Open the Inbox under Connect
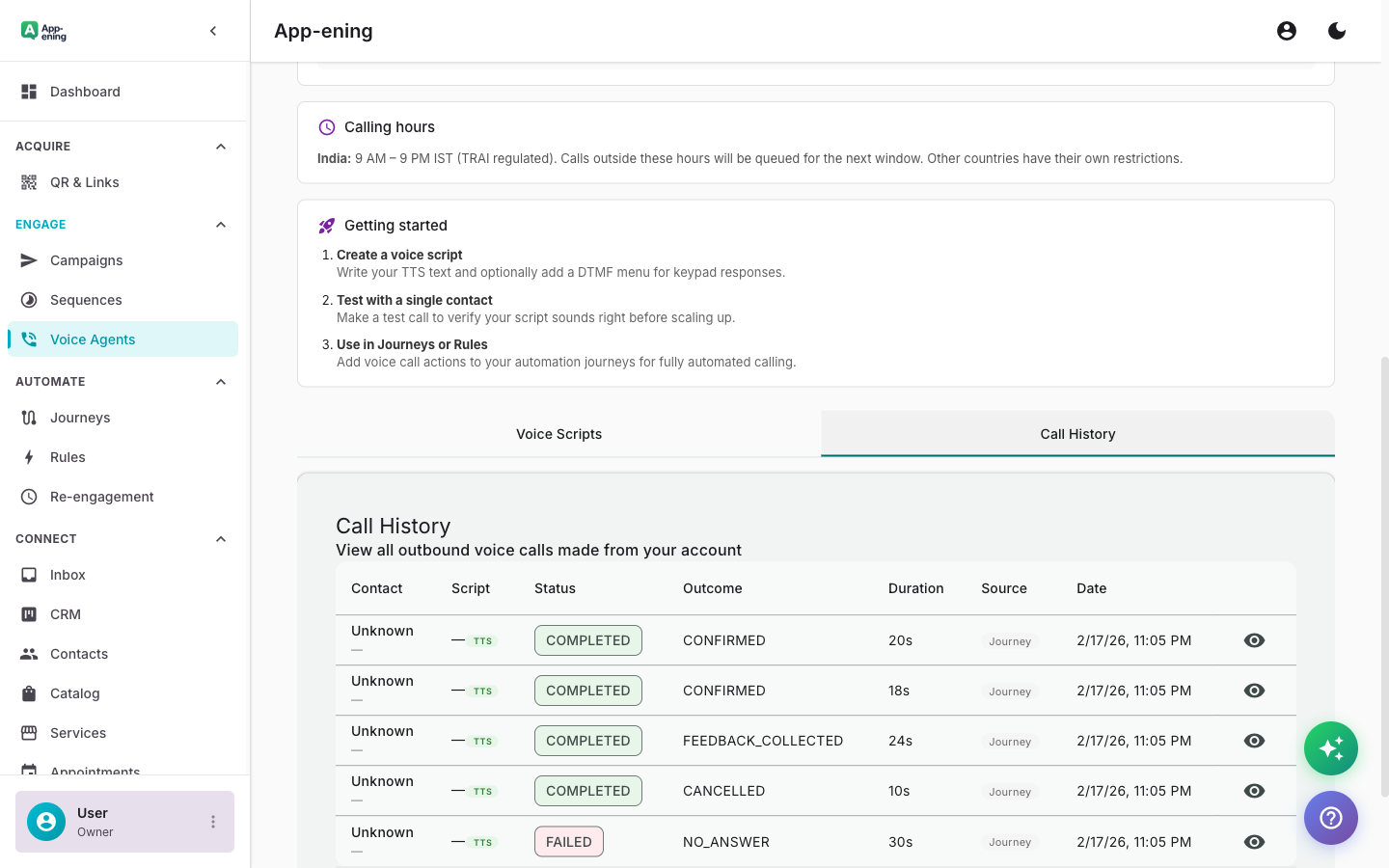The width and height of the screenshot is (1389, 868). point(68,574)
